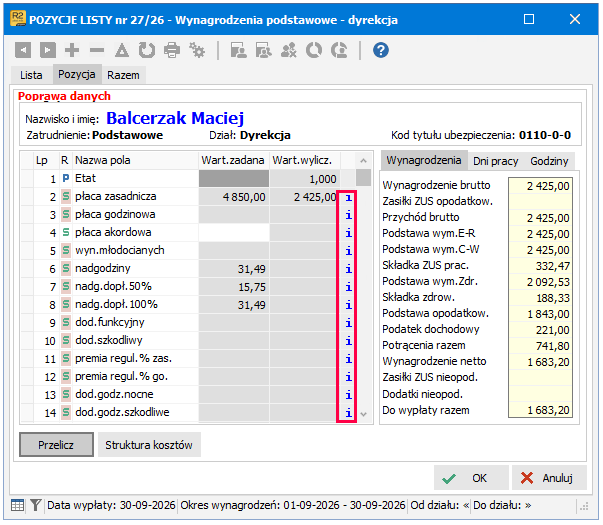Click S type icon in płaca akordowa row
The height and width of the screenshot is (525, 603).
coord(66,232)
